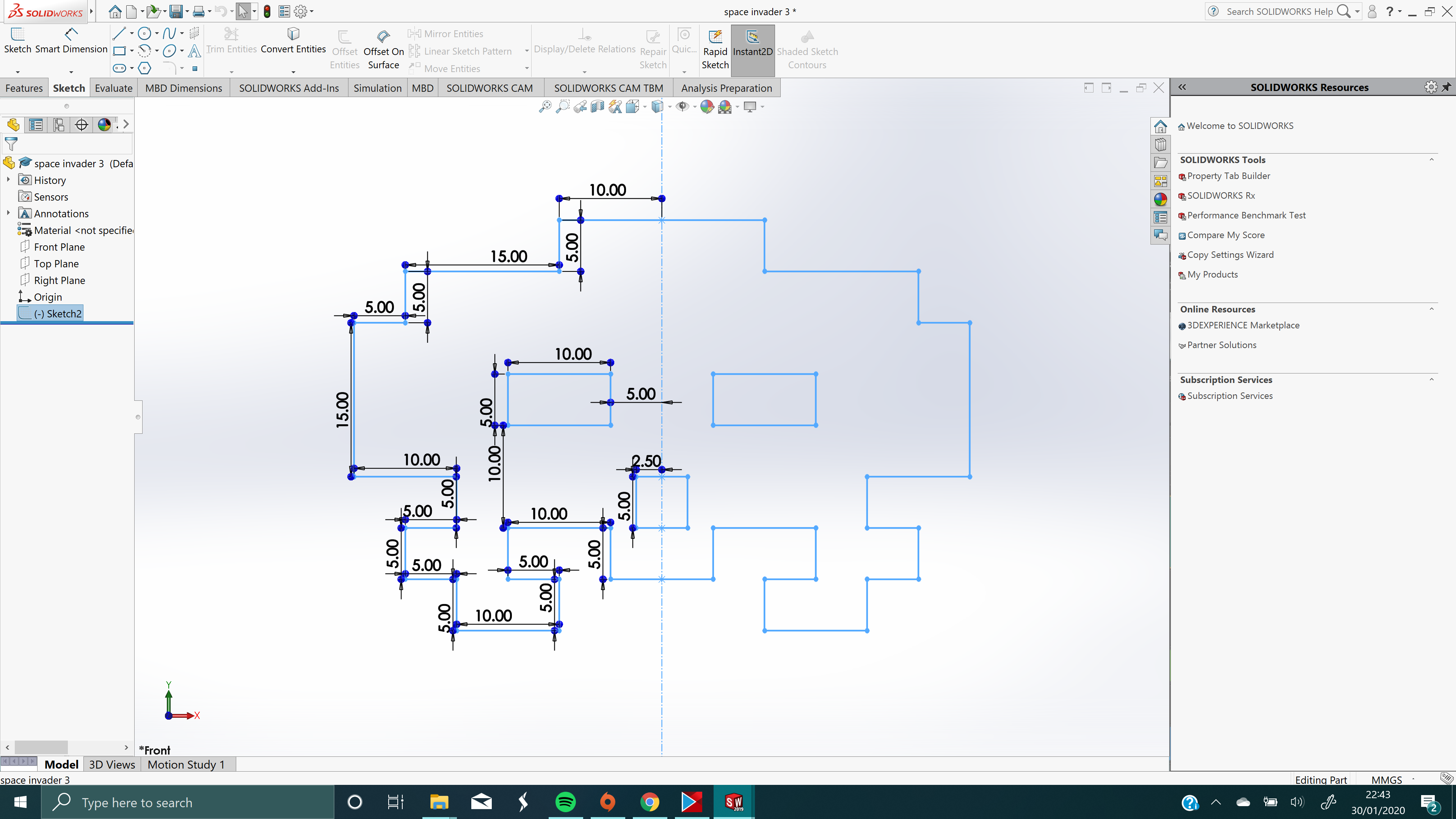Select the sketch Text tool
Screen dimensions: 1456x819
[195, 51]
